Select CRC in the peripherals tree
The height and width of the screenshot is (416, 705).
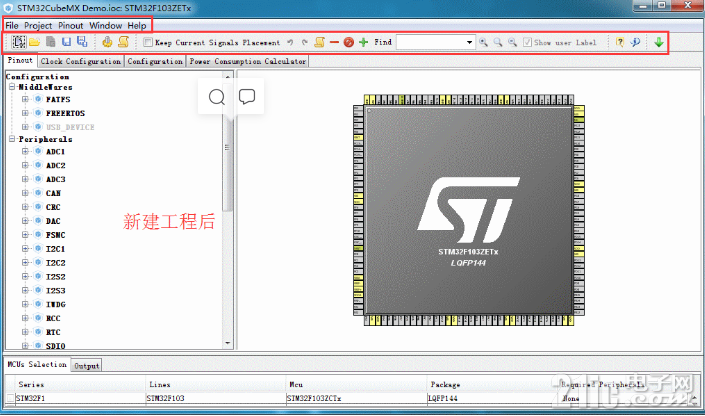coord(53,207)
